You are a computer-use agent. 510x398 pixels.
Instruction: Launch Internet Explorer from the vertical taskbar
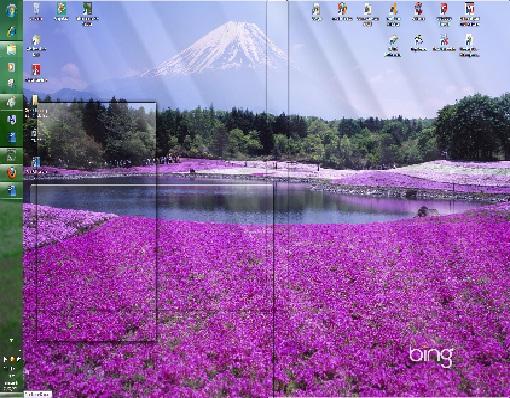coord(11,32)
